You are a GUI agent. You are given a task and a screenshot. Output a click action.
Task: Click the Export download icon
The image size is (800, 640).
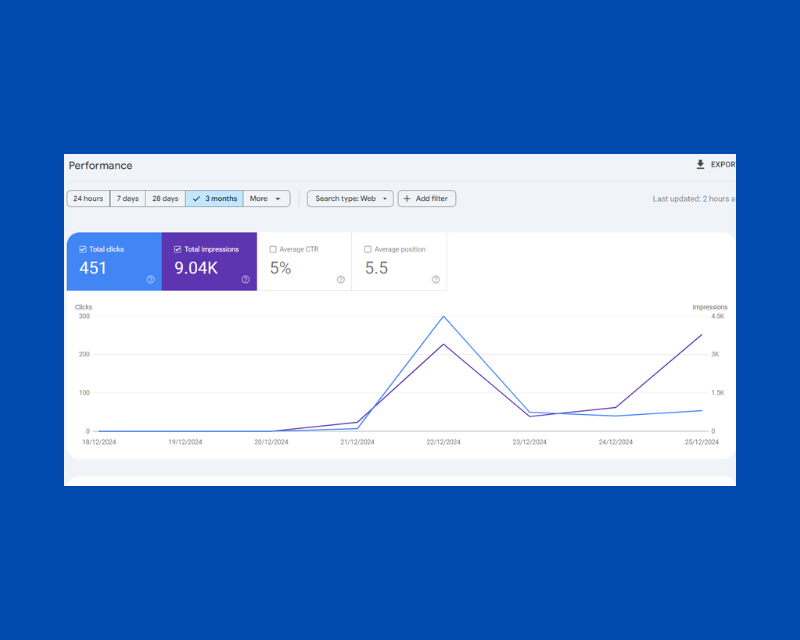click(700, 165)
